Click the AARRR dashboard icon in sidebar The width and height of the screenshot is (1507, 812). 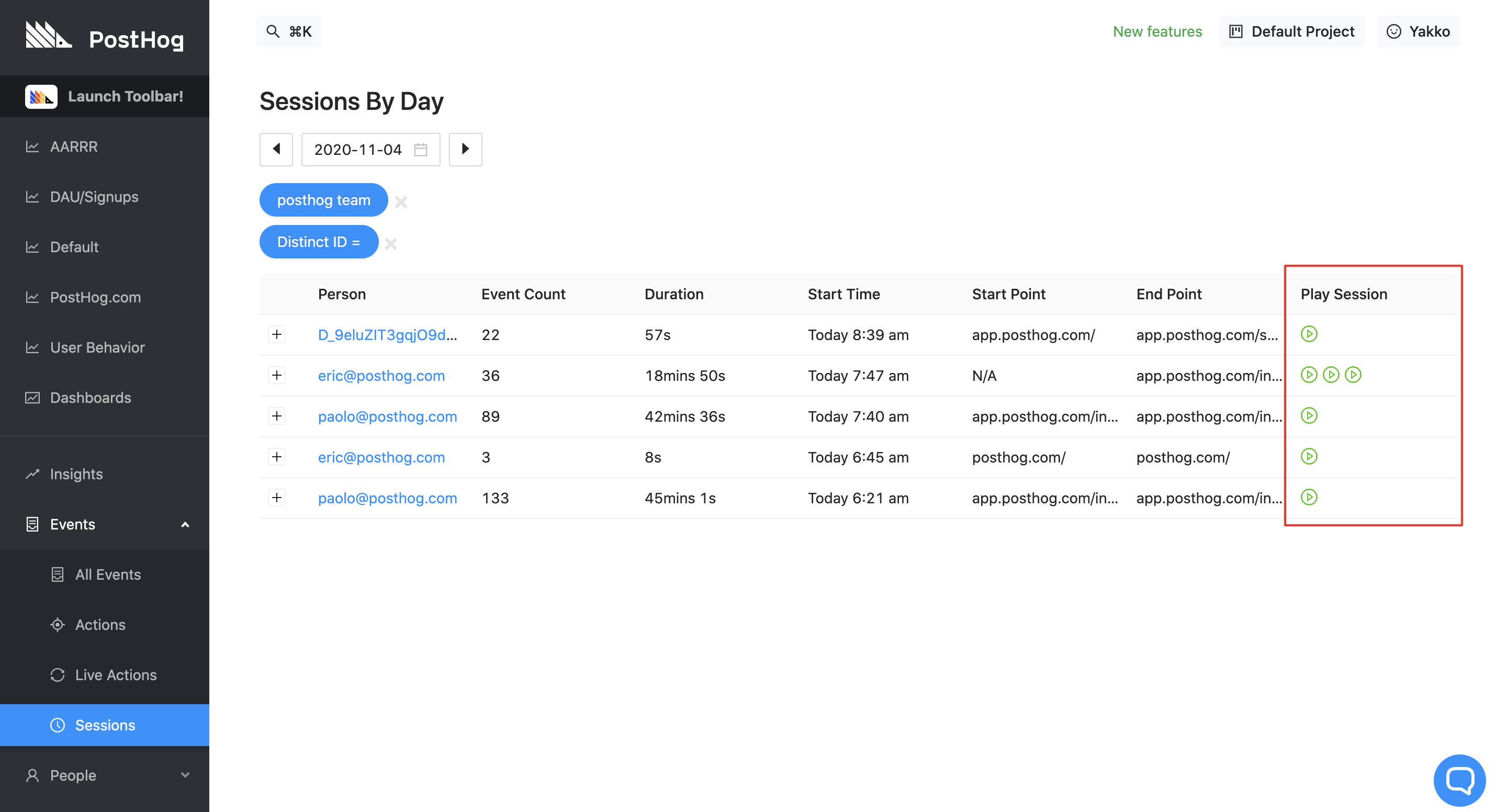tap(33, 146)
